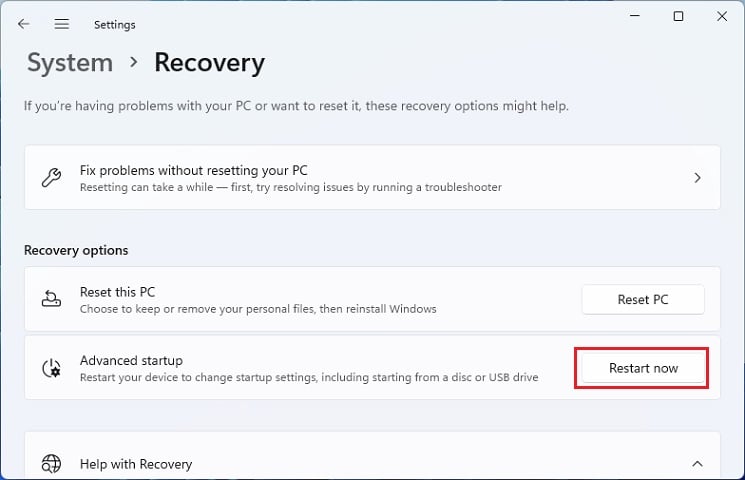Click the Advanced startup title text

[x=131, y=360]
